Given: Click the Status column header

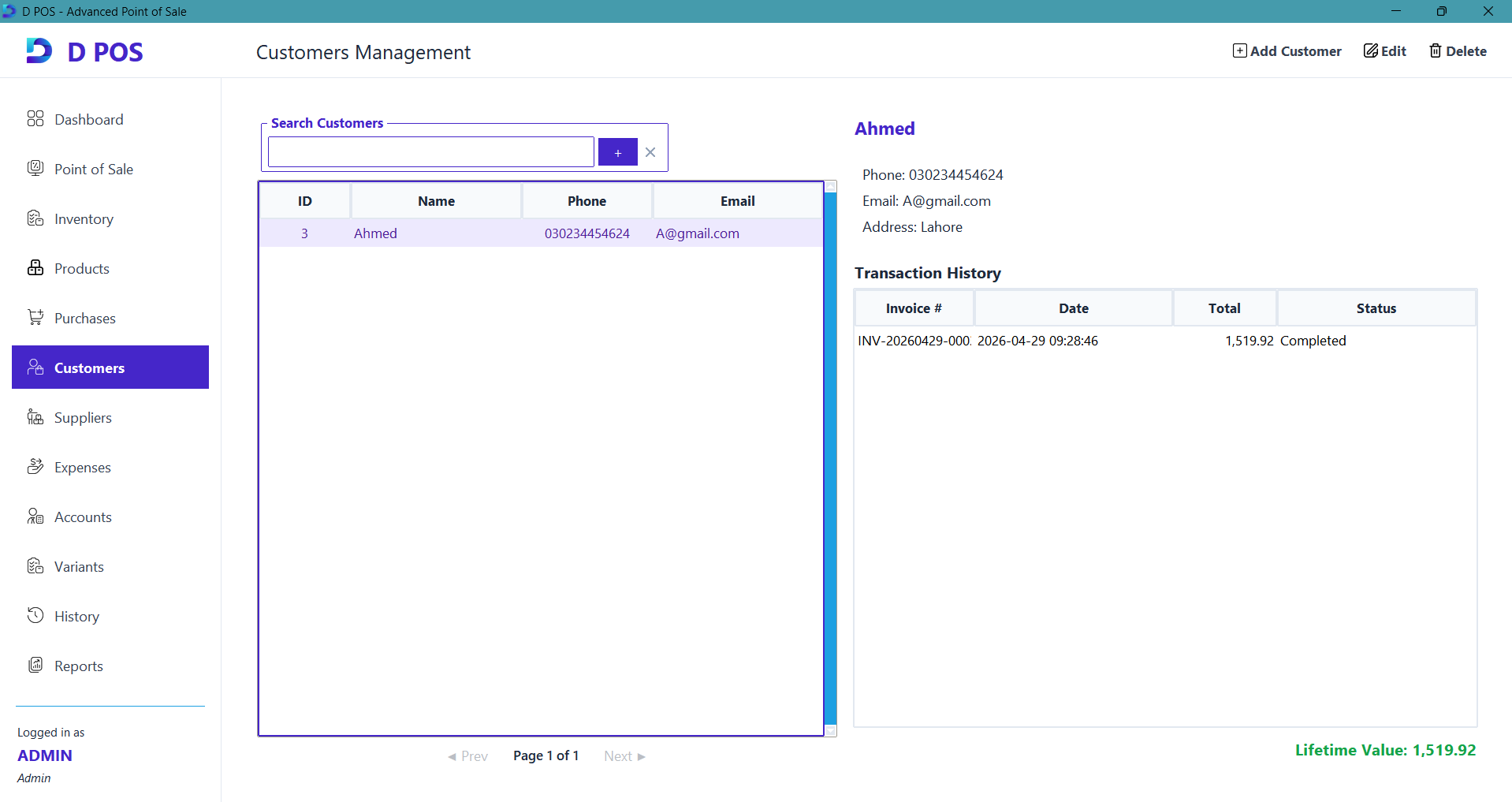Looking at the screenshot, I should [x=1376, y=308].
